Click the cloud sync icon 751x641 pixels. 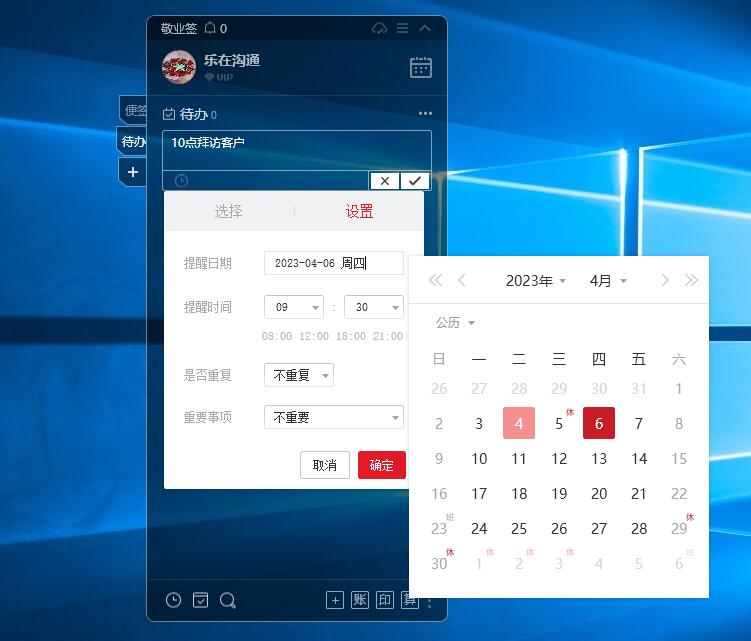(x=379, y=28)
